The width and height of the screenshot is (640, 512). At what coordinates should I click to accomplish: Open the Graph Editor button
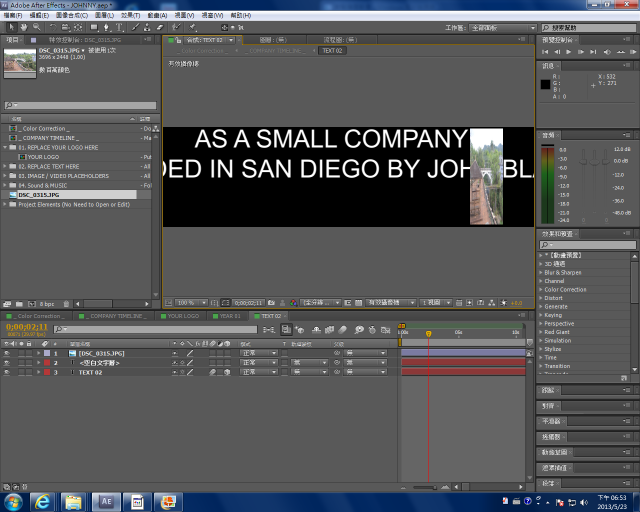point(386,329)
